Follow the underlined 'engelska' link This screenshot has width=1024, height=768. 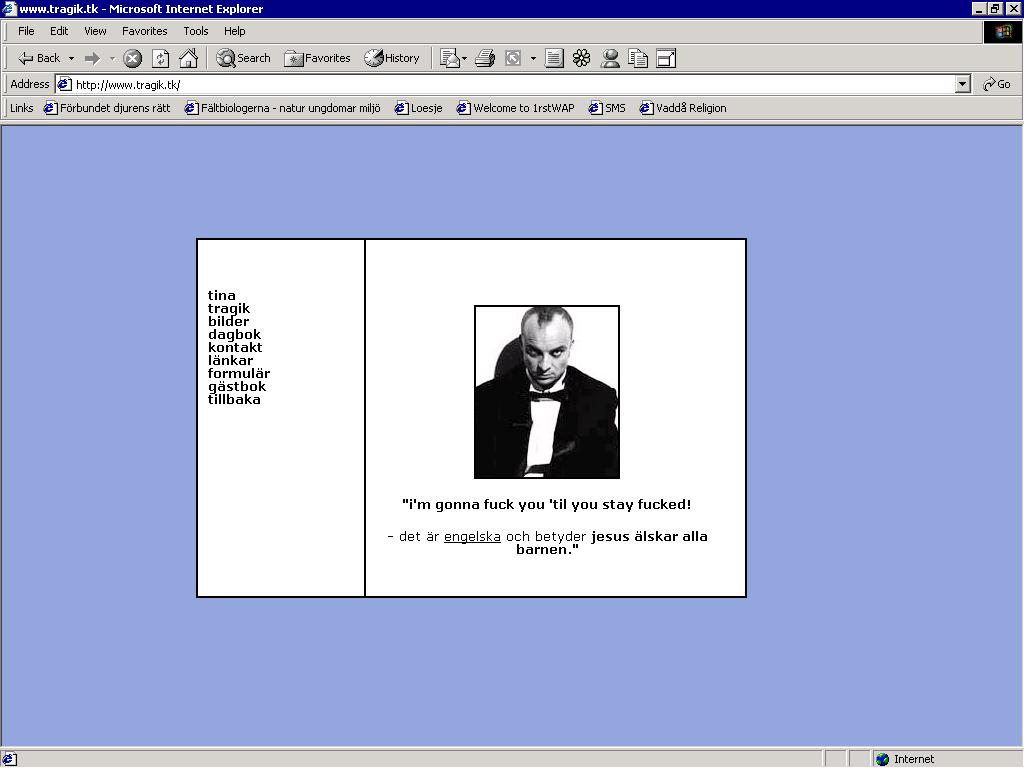tap(472, 537)
